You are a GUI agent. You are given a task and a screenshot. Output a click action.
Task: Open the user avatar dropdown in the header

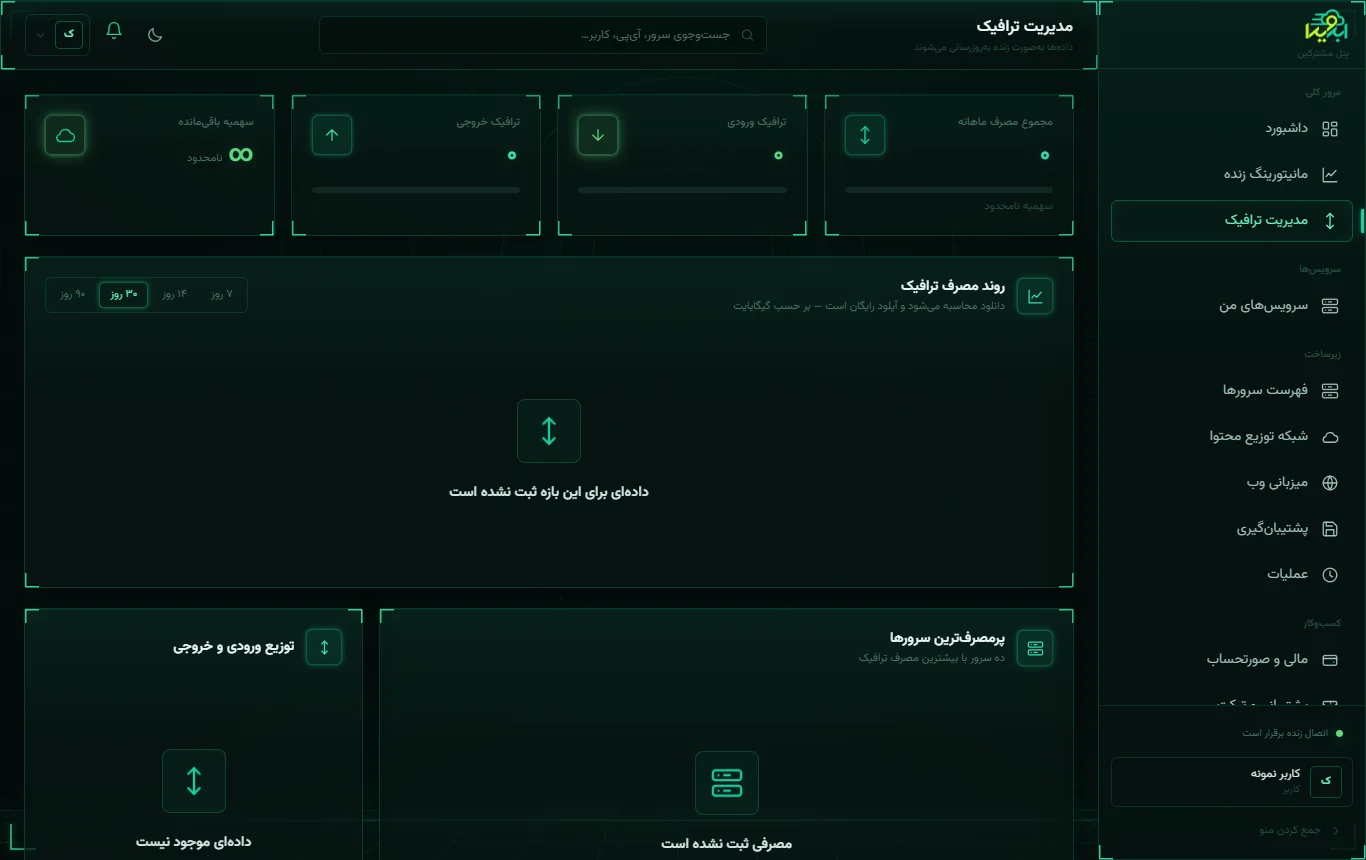pos(57,34)
